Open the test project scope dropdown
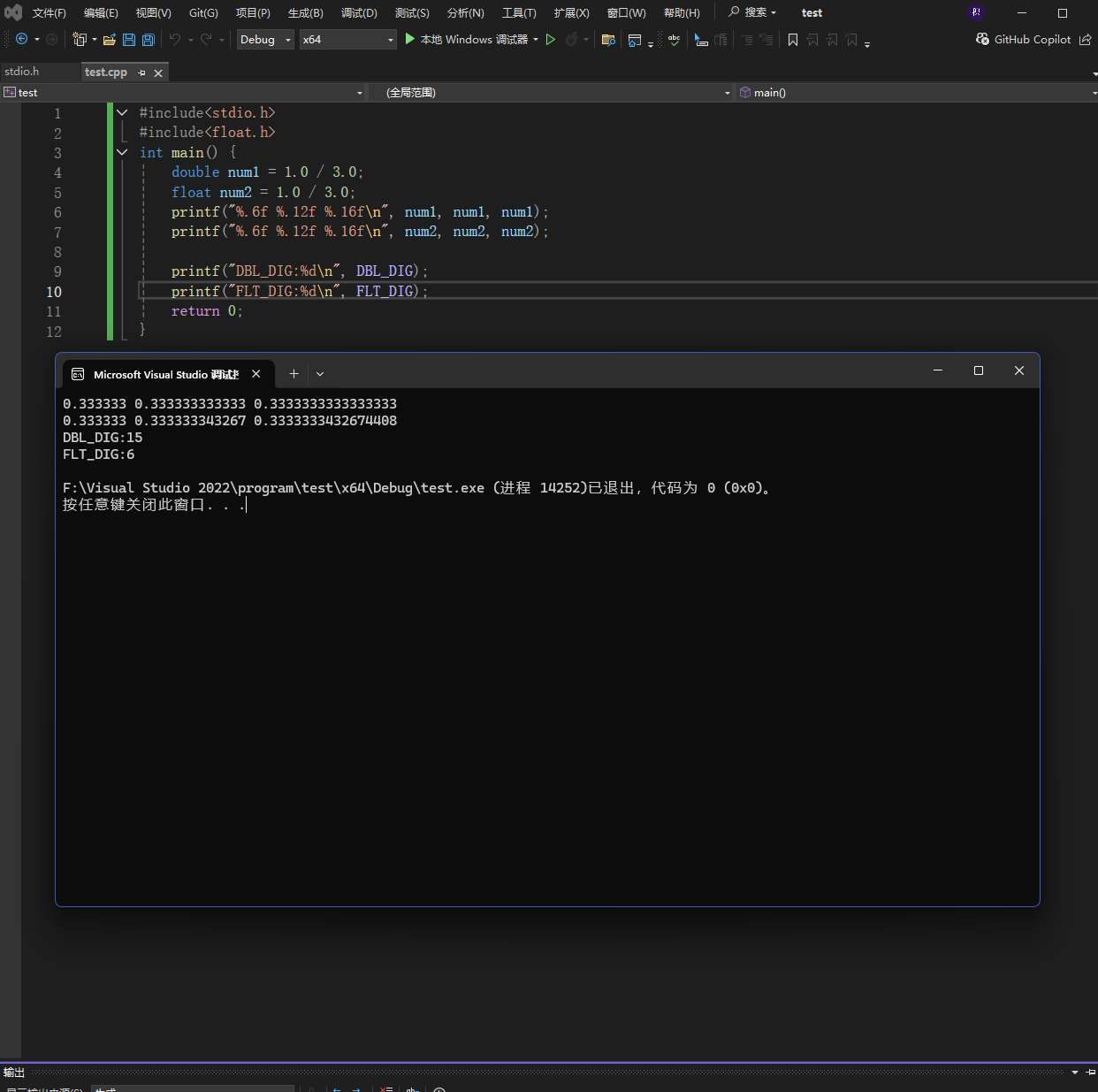The width and height of the screenshot is (1098, 1092). 183,92
